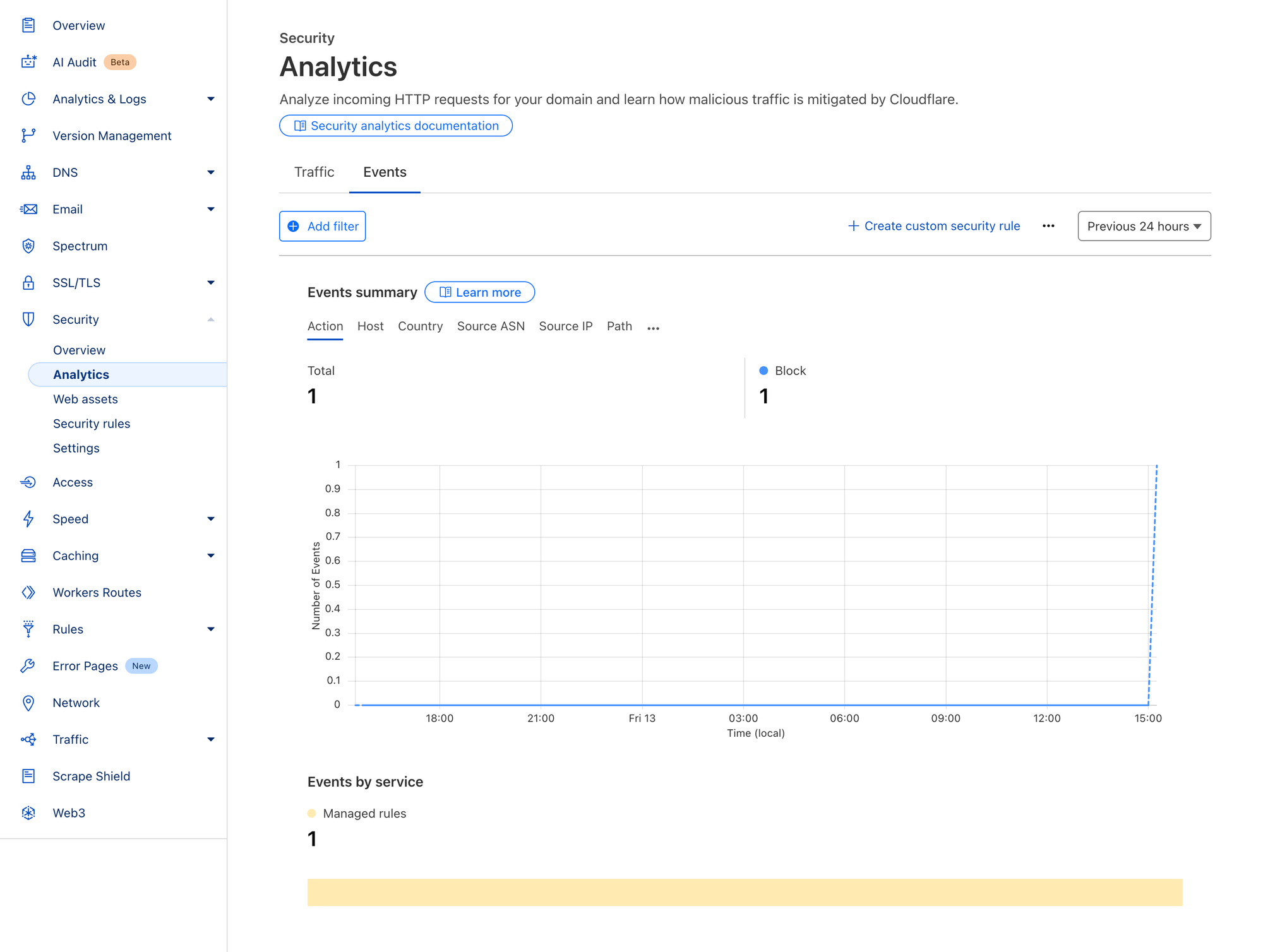Select the Path summary tab

tap(619, 326)
